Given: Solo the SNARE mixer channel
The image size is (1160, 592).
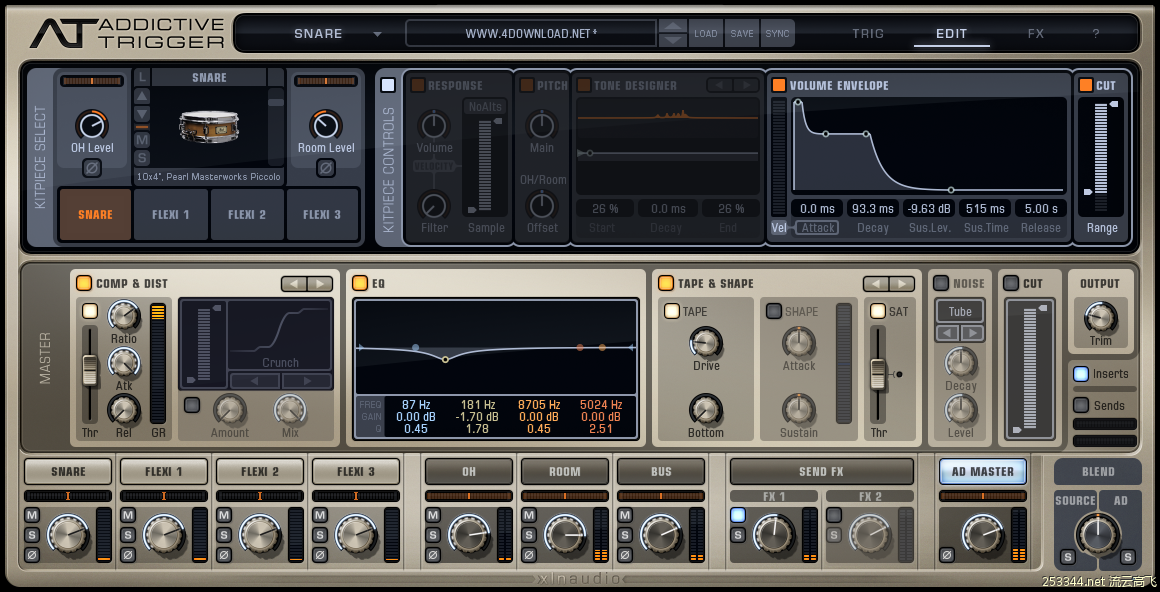Looking at the screenshot, I should pos(32,534).
